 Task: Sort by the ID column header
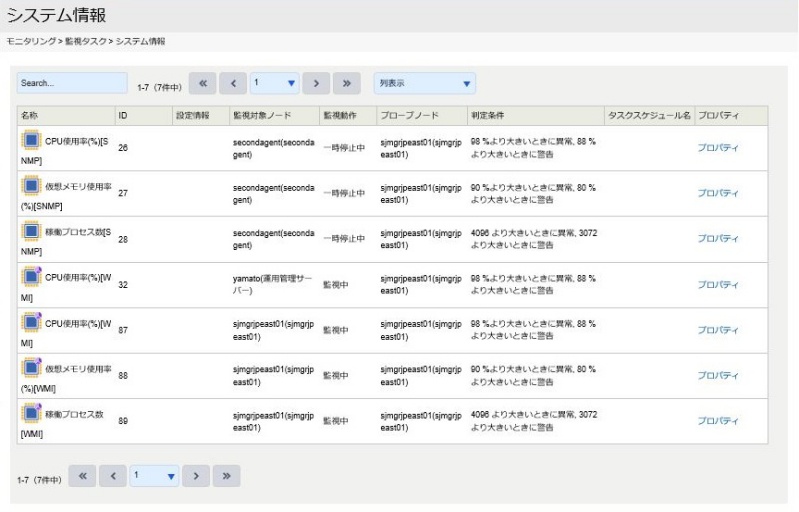point(144,116)
